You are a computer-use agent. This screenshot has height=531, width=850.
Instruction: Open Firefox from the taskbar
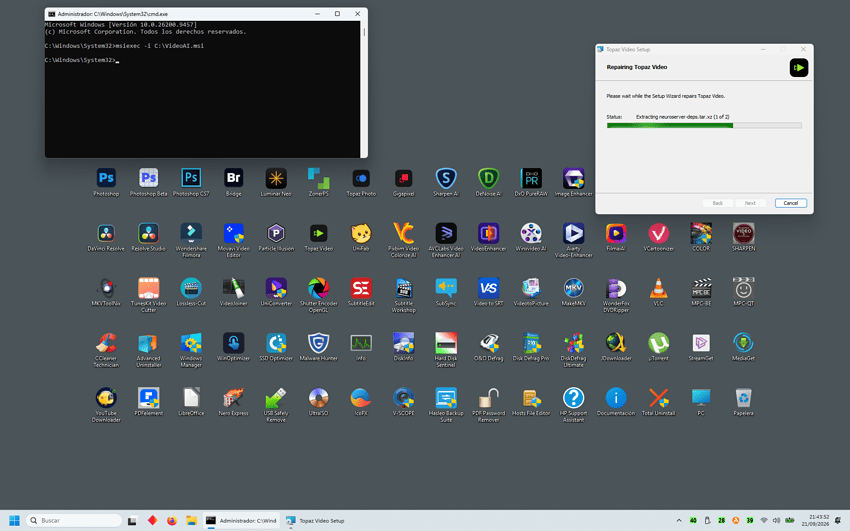click(x=172, y=521)
